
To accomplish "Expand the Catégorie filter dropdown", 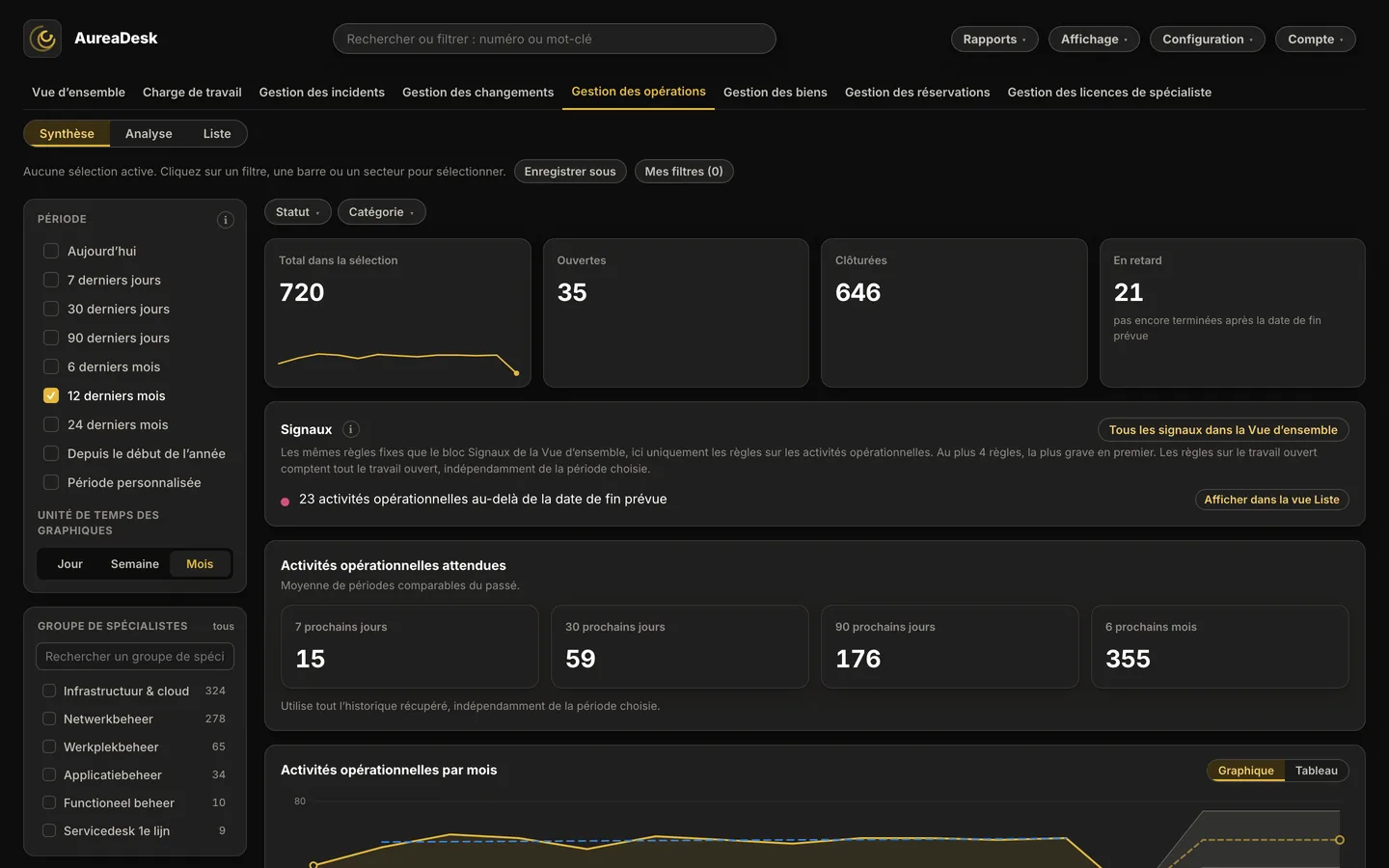I will click(x=382, y=212).
